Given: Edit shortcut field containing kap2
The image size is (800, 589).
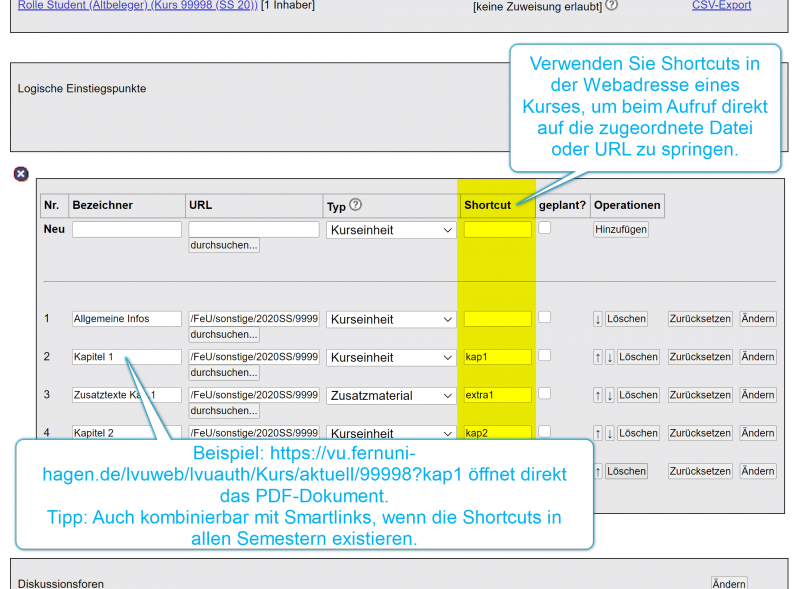Looking at the screenshot, I should click(498, 433).
